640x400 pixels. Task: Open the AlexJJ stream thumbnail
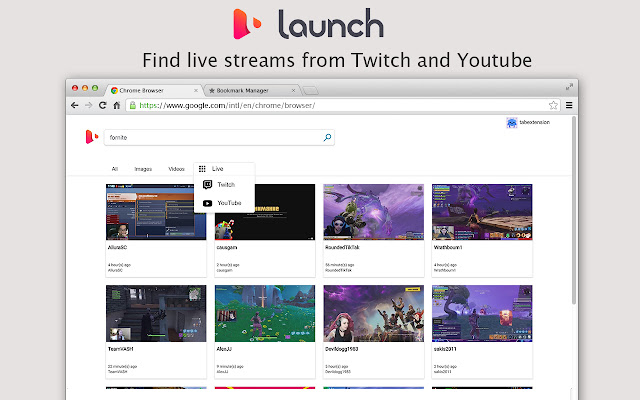point(265,313)
